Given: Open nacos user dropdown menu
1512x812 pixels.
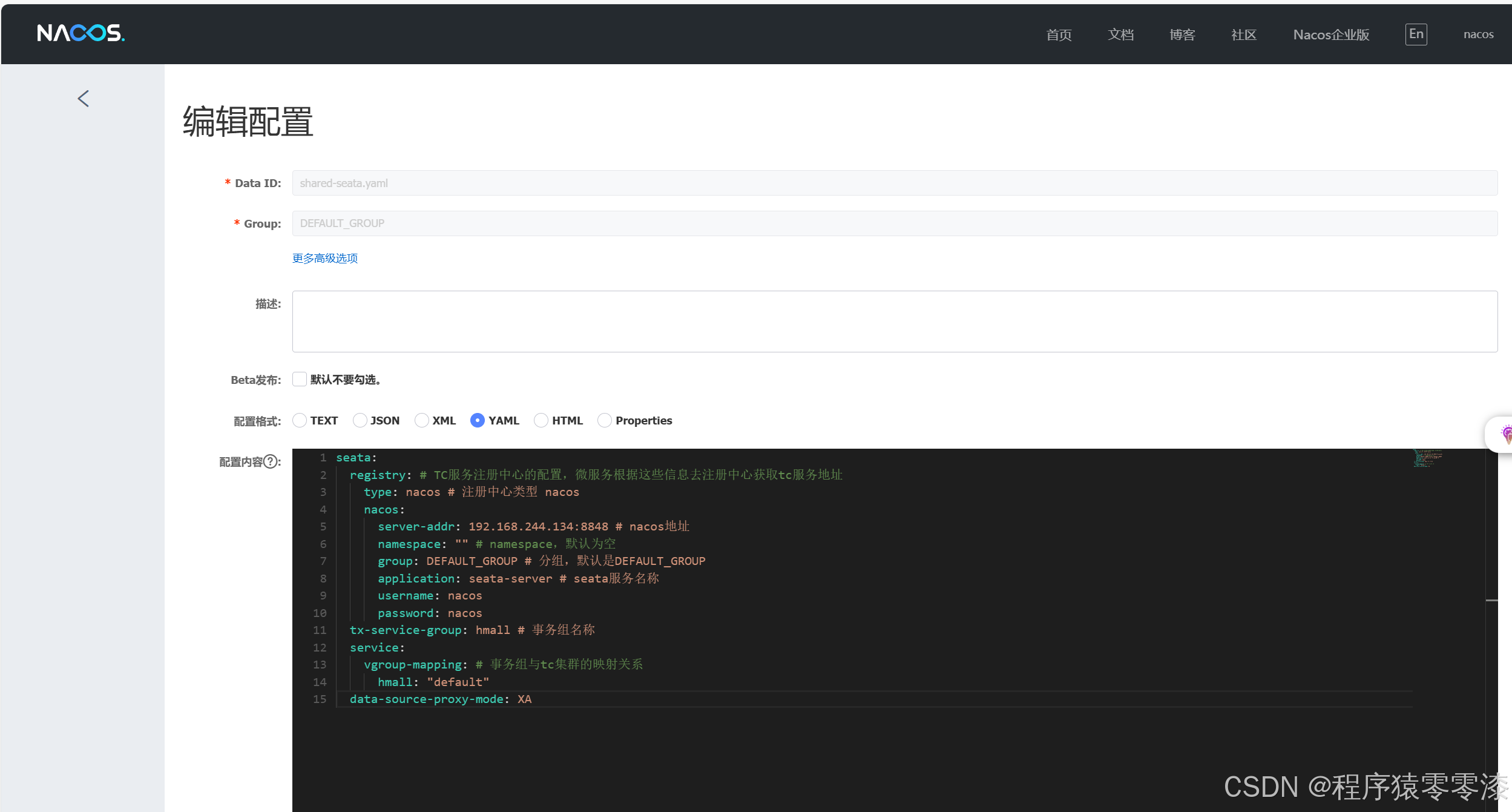Looking at the screenshot, I should tap(1478, 35).
